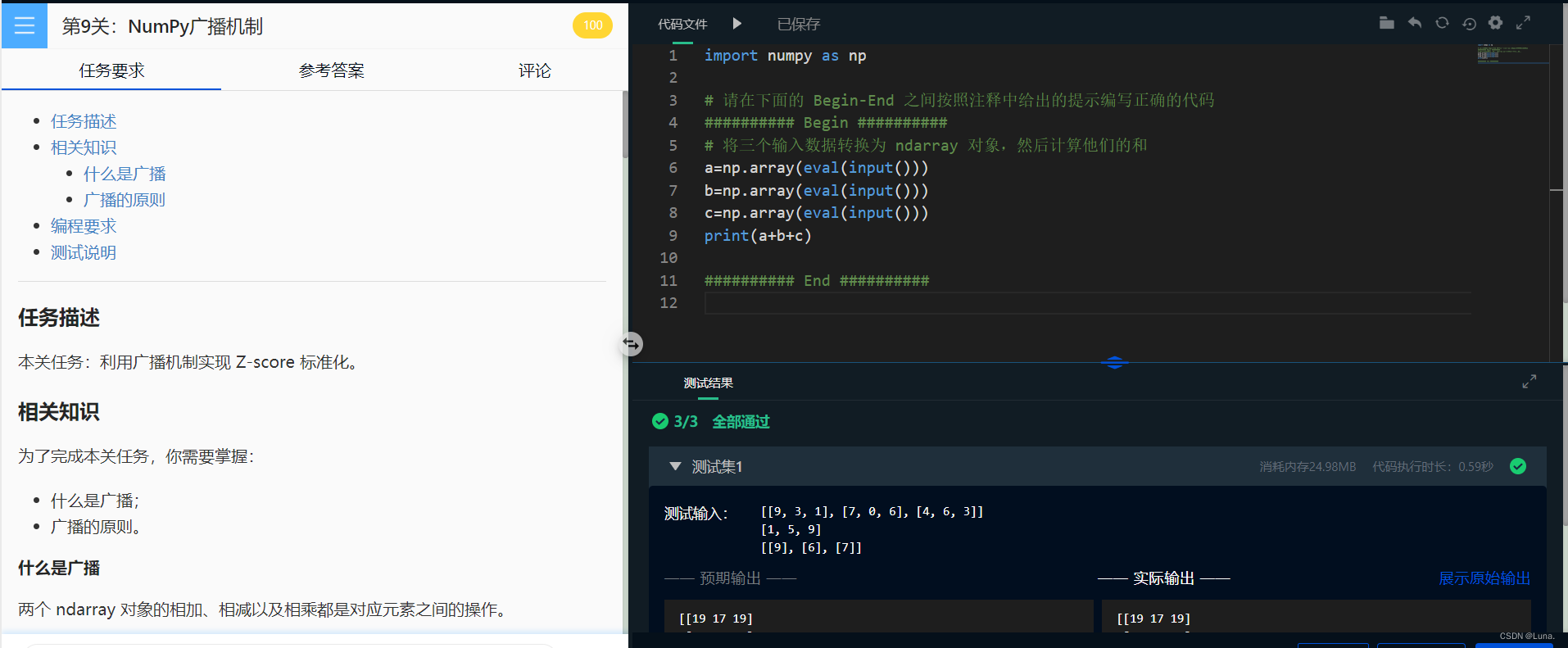Click the 实际输出 heading
Image resolution: width=1568 pixels, height=648 pixels.
click(1163, 578)
